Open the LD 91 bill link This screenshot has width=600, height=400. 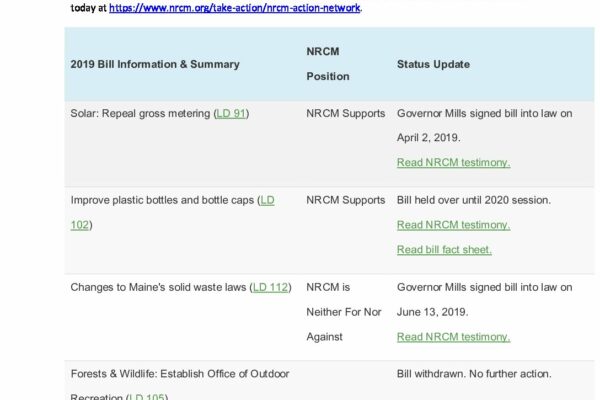[x=232, y=113]
